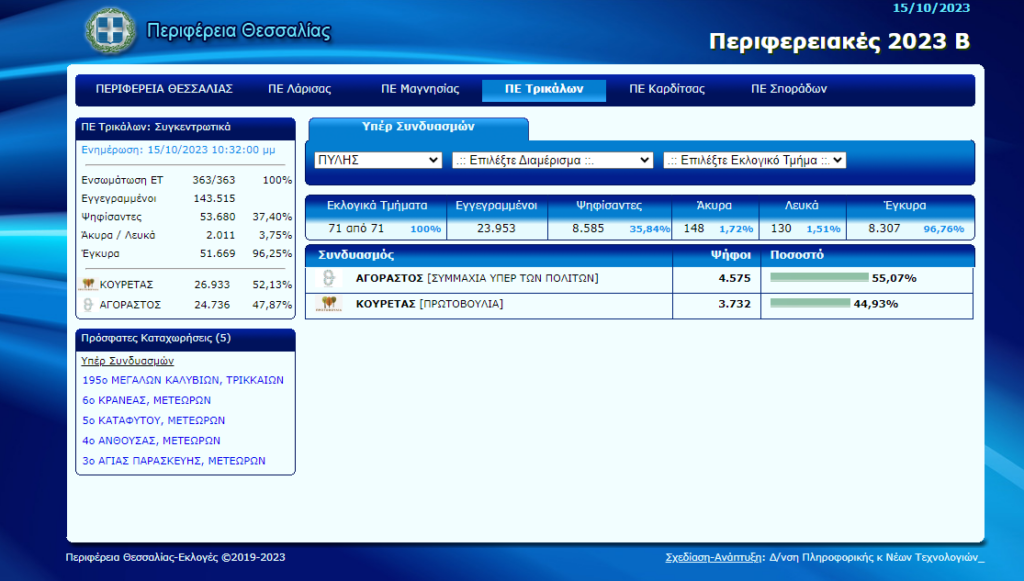The width and height of the screenshot is (1024, 581).
Task: Open the Επιλέξτε Διαμέρισμα dropdown
Action: (552, 160)
